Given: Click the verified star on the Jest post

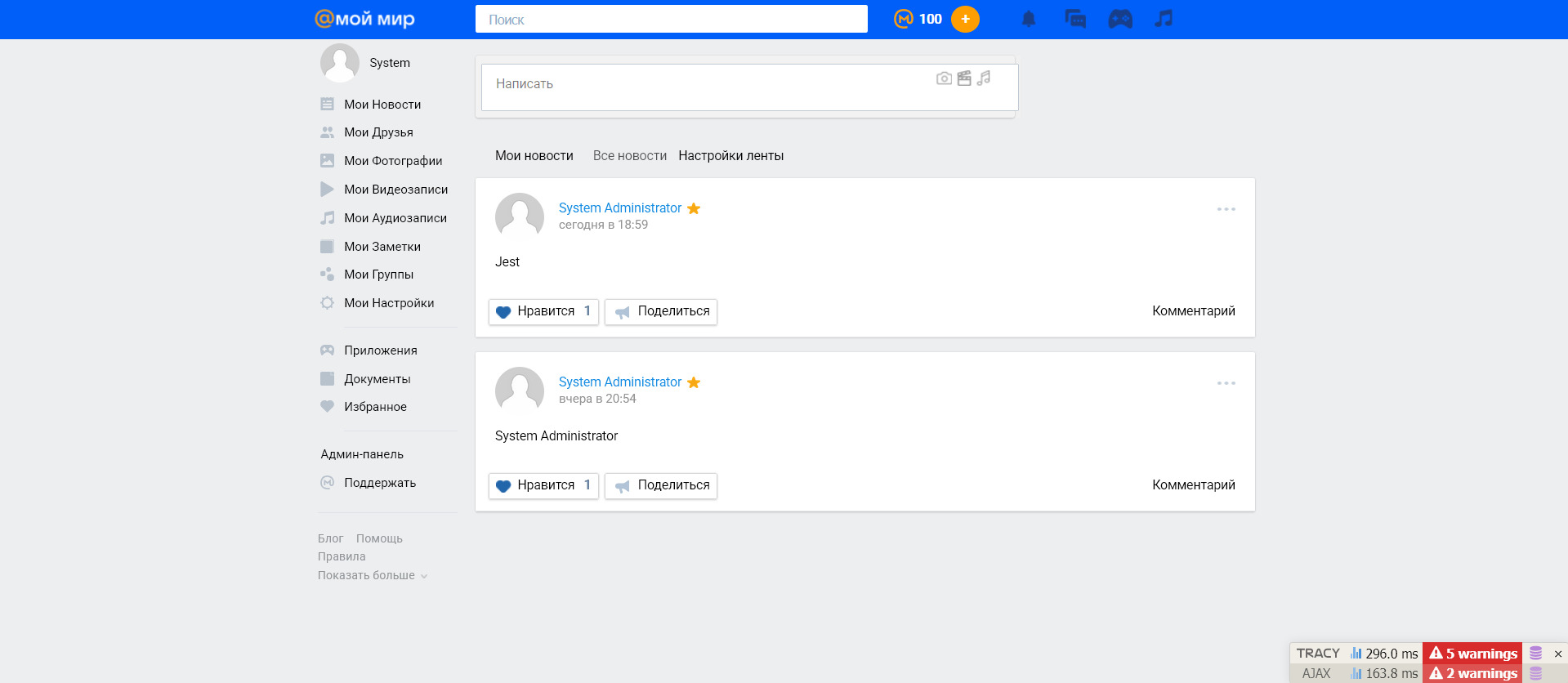Looking at the screenshot, I should pos(694,208).
